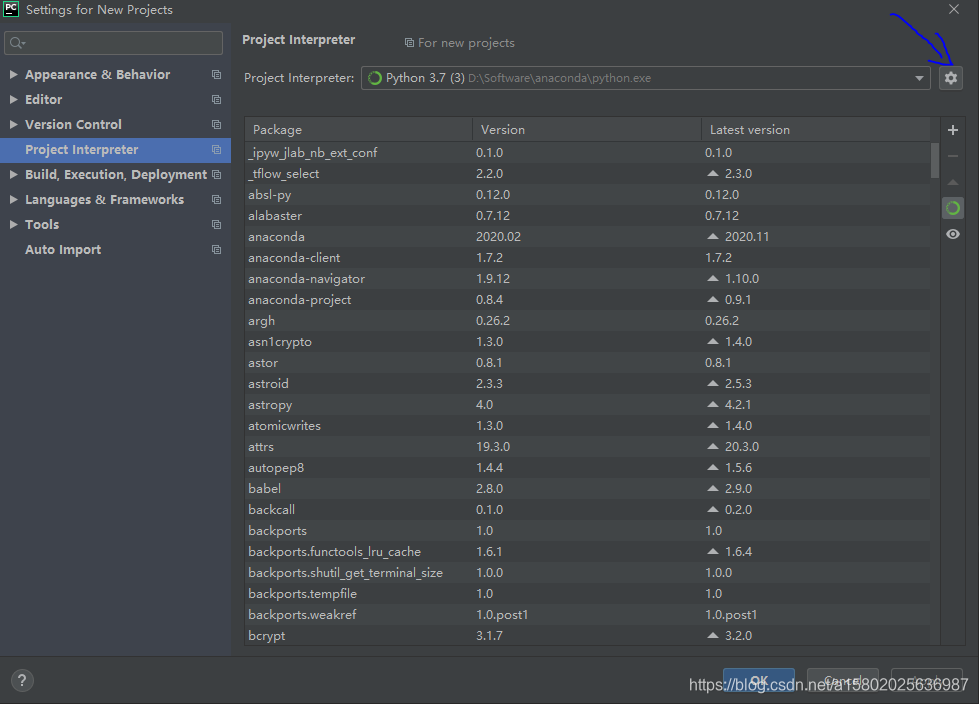The height and width of the screenshot is (704, 979).
Task: Select the alabaster package
Action: tap(588, 215)
